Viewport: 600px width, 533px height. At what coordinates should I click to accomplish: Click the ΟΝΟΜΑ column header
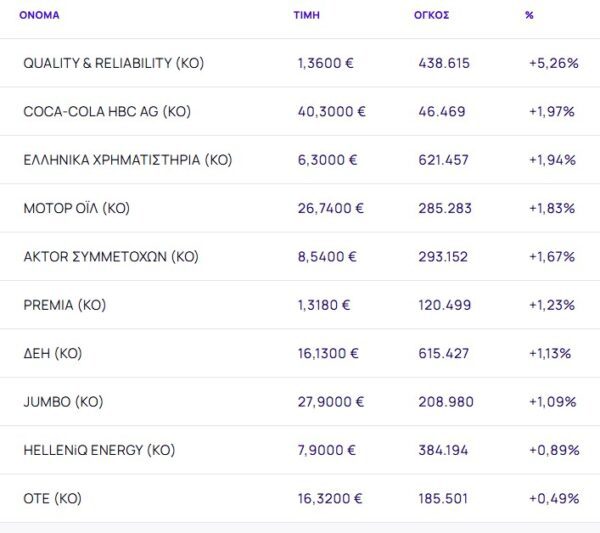click(39, 16)
